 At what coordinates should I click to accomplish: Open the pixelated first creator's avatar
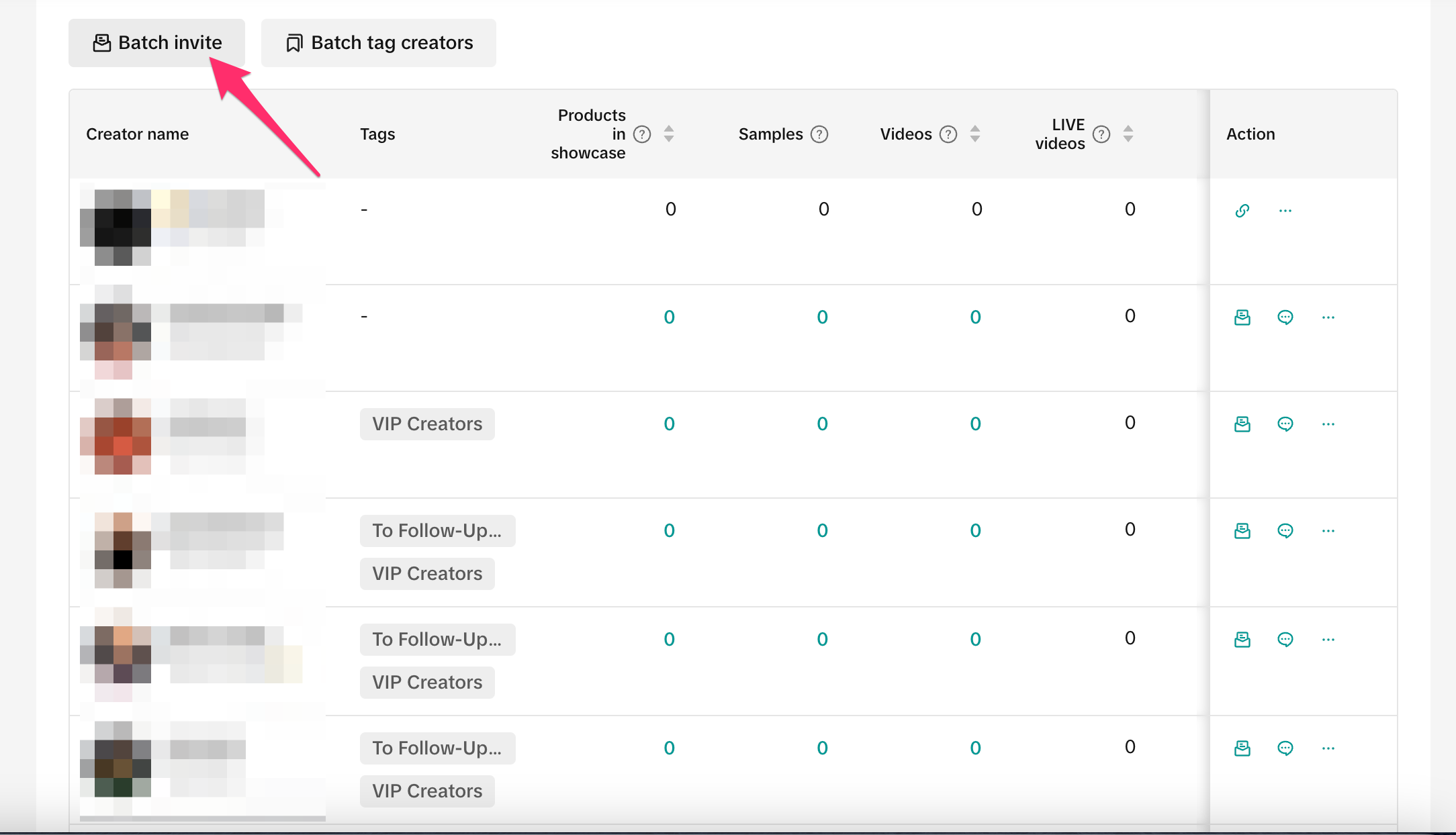114,227
